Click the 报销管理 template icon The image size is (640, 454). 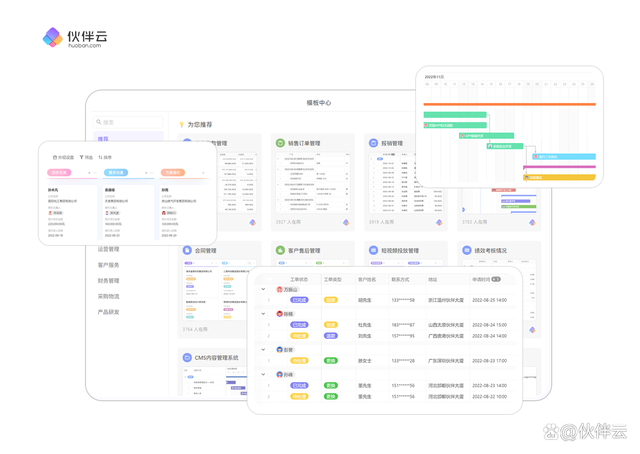pos(373,144)
